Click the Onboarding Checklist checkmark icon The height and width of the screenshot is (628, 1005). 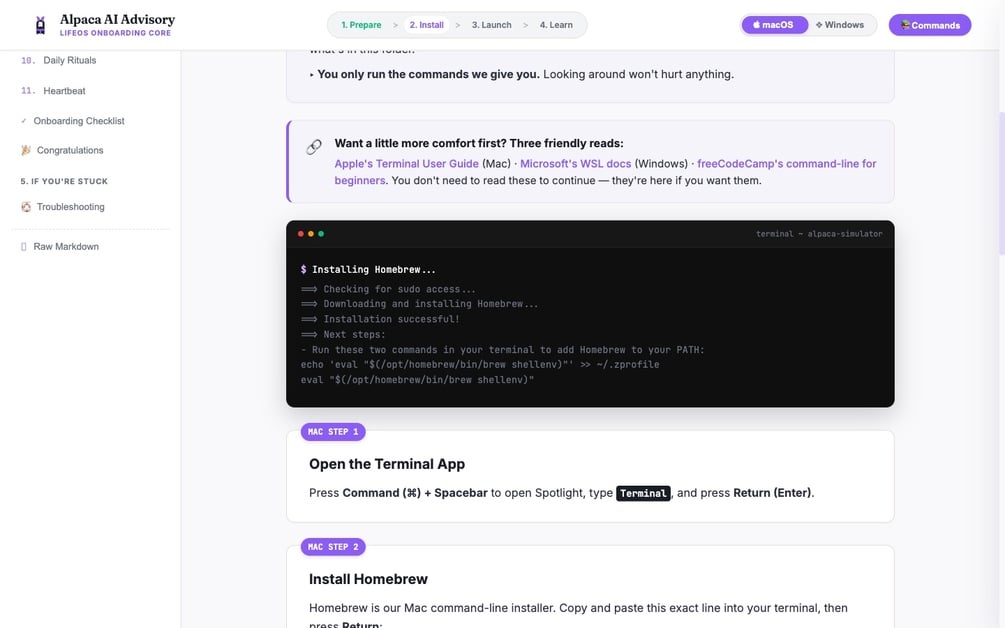(x=24, y=121)
